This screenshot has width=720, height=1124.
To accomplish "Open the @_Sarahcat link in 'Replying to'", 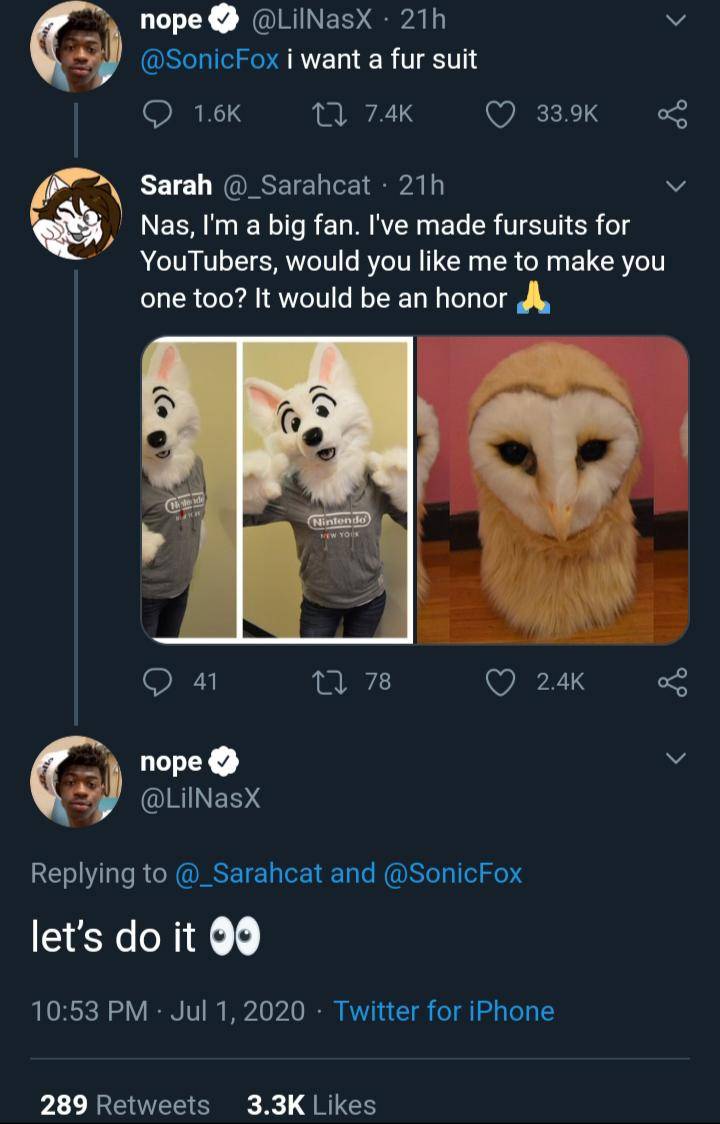I will (249, 873).
